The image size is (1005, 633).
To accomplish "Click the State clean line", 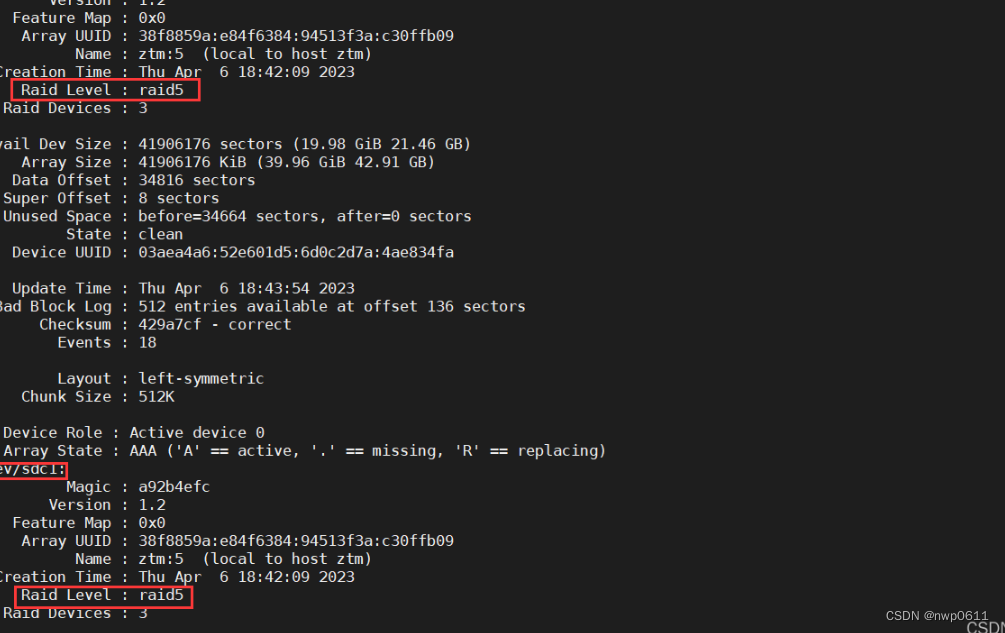I will click(x=124, y=234).
